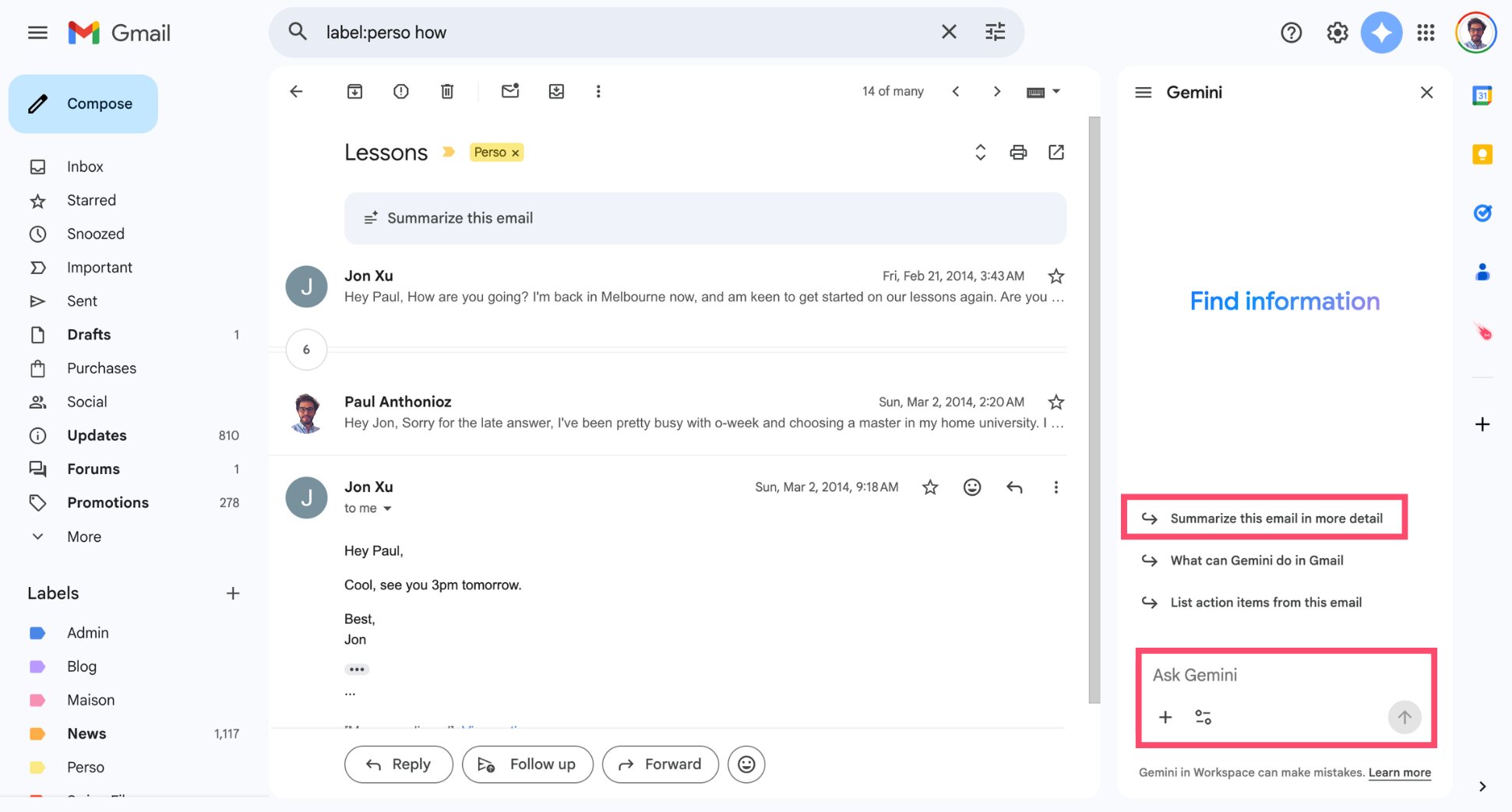Star Paul Anthonioz's reply

click(x=1056, y=402)
